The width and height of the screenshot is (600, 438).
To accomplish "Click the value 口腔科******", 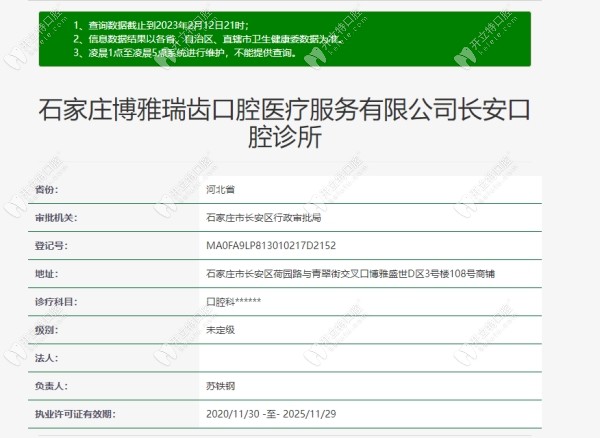I will pyautogui.click(x=233, y=302).
